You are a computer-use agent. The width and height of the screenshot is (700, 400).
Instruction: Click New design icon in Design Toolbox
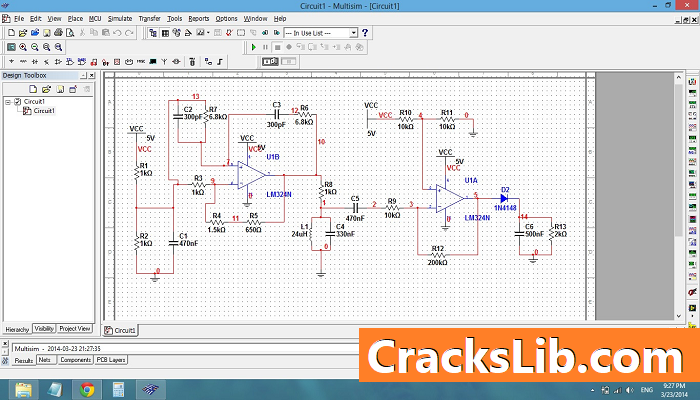33,89
